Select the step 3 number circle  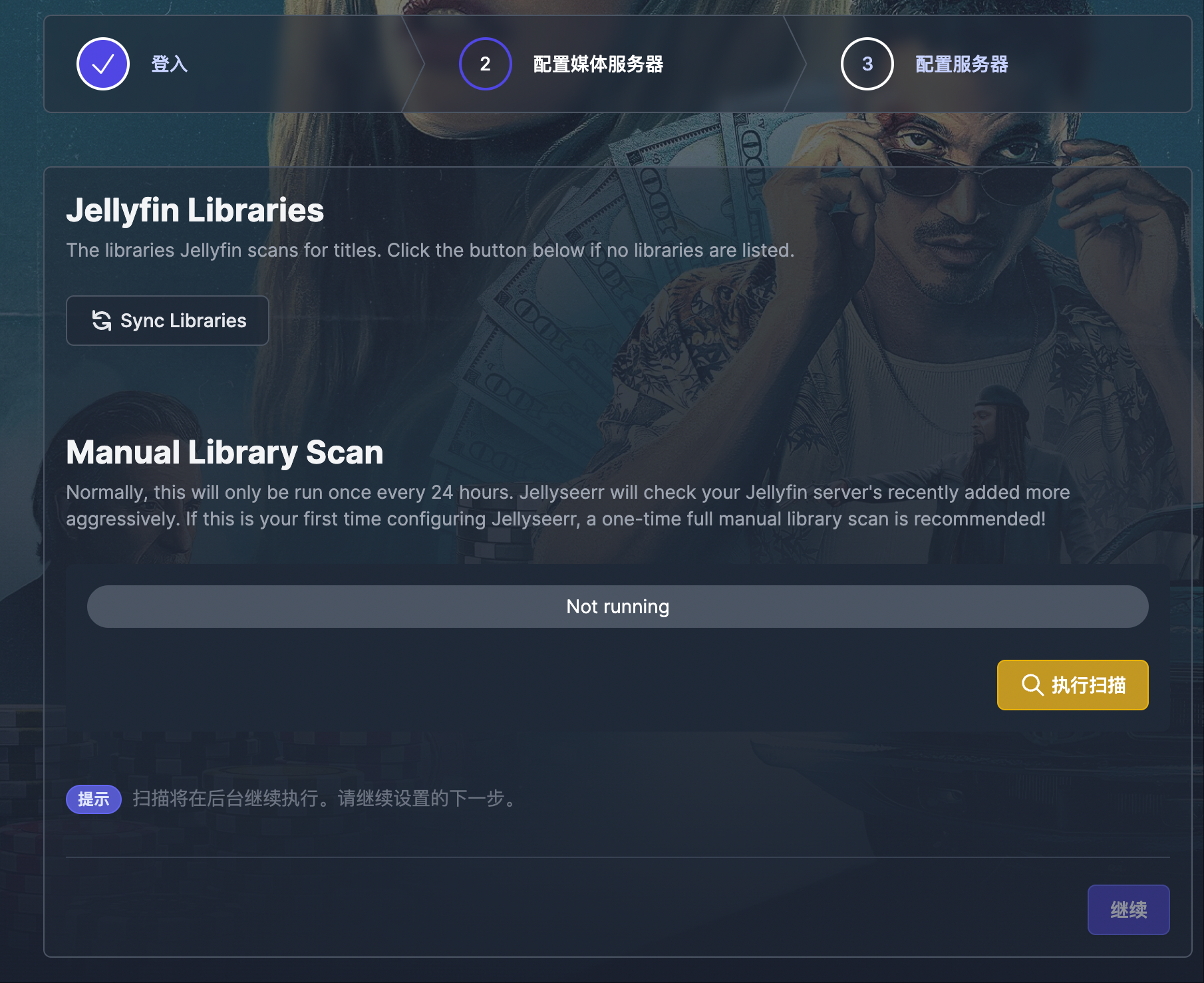coord(867,64)
